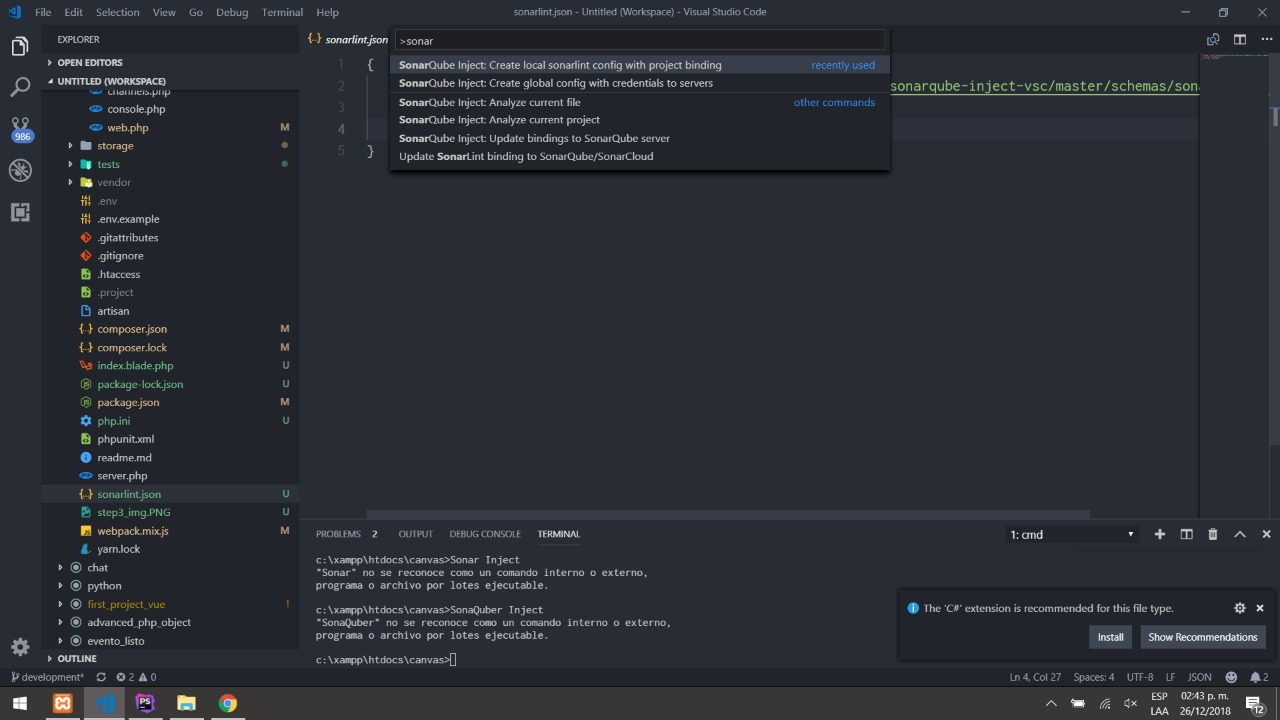Open the Search view in activity bar

point(20,88)
